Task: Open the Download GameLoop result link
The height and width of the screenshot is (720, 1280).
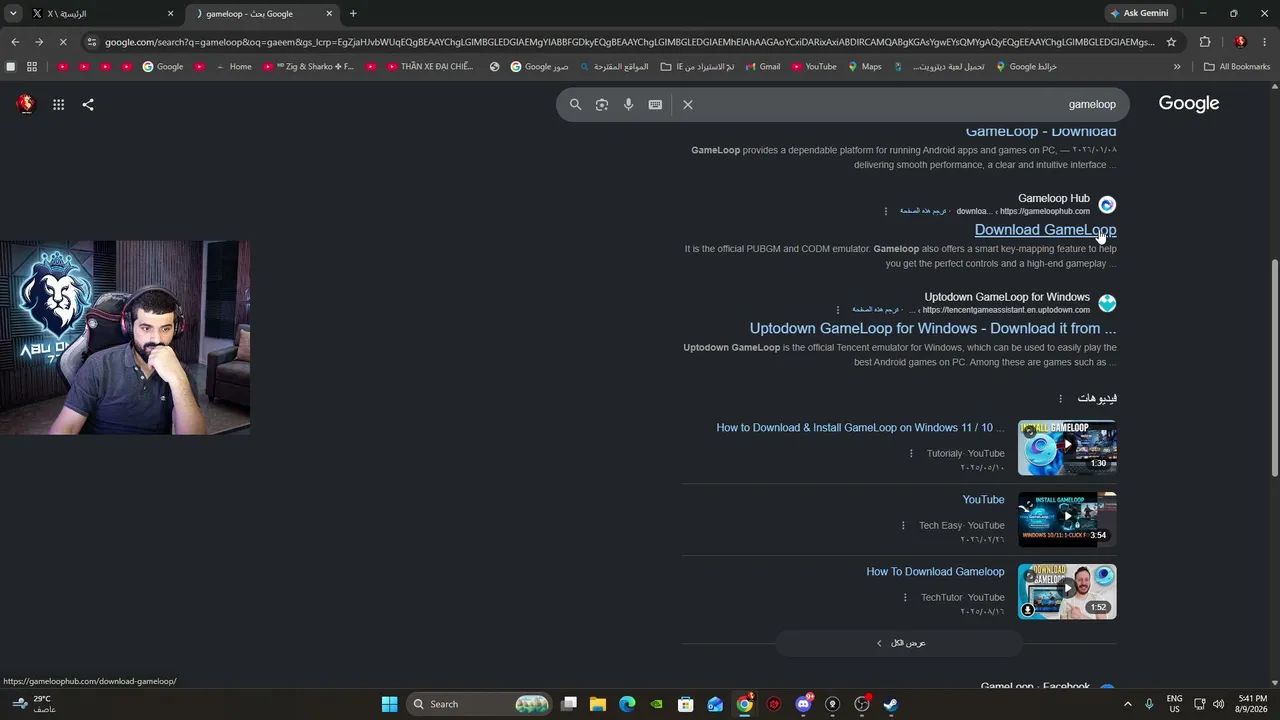Action: point(1045,230)
